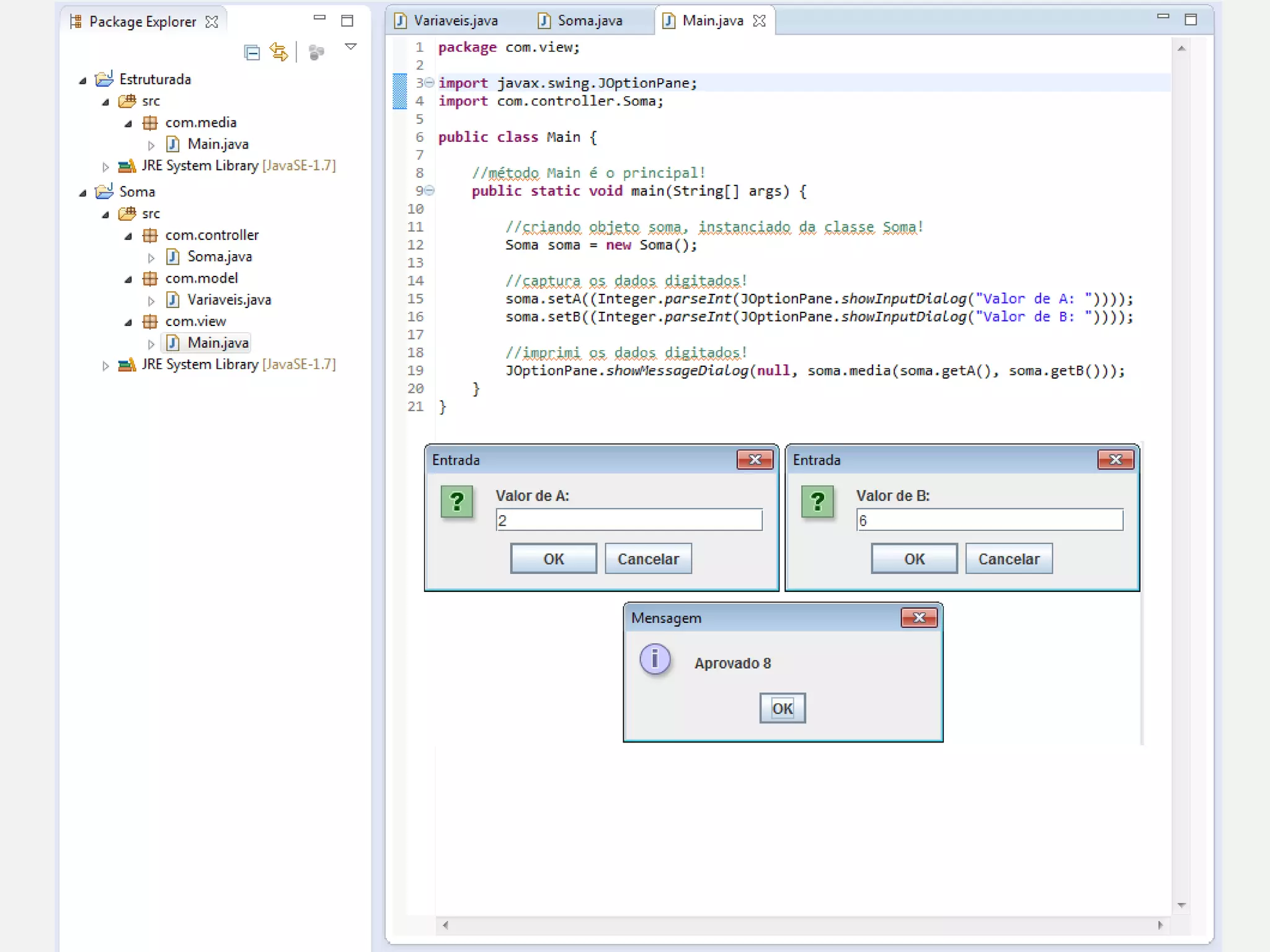Click Cancelar in Valor de B dialog

(x=1008, y=558)
